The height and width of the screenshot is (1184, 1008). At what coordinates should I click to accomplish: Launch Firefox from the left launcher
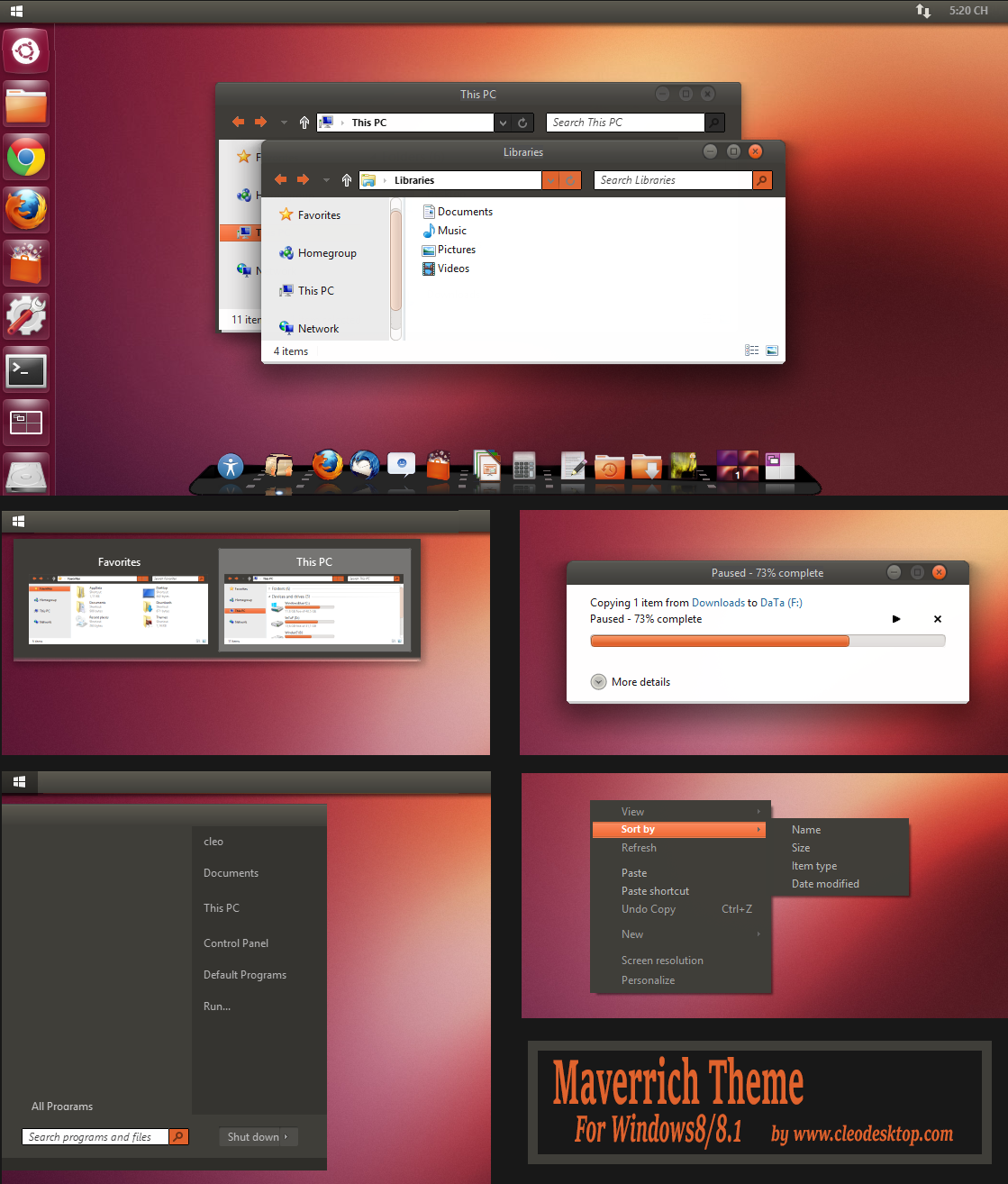pos(26,210)
